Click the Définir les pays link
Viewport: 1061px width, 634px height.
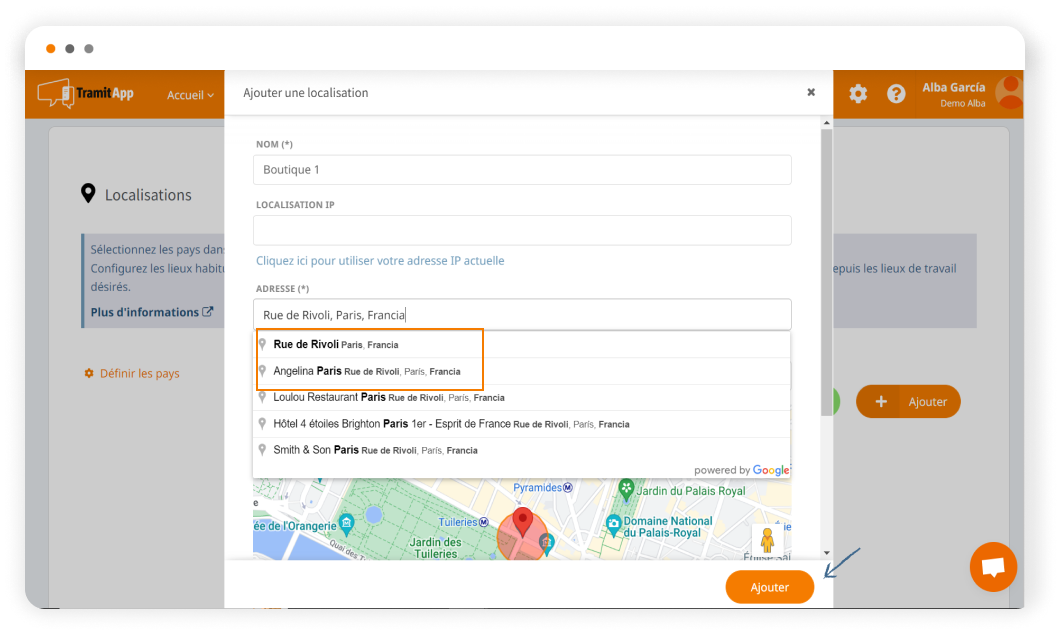point(139,373)
